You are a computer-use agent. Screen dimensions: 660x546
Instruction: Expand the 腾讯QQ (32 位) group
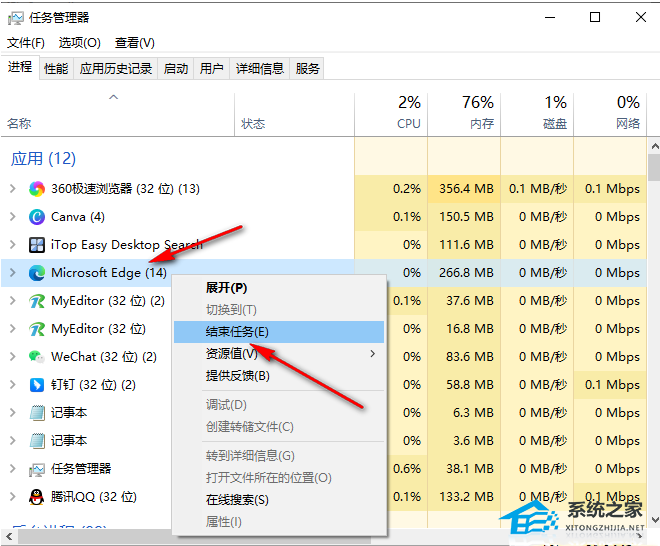[x=13, y=497]
